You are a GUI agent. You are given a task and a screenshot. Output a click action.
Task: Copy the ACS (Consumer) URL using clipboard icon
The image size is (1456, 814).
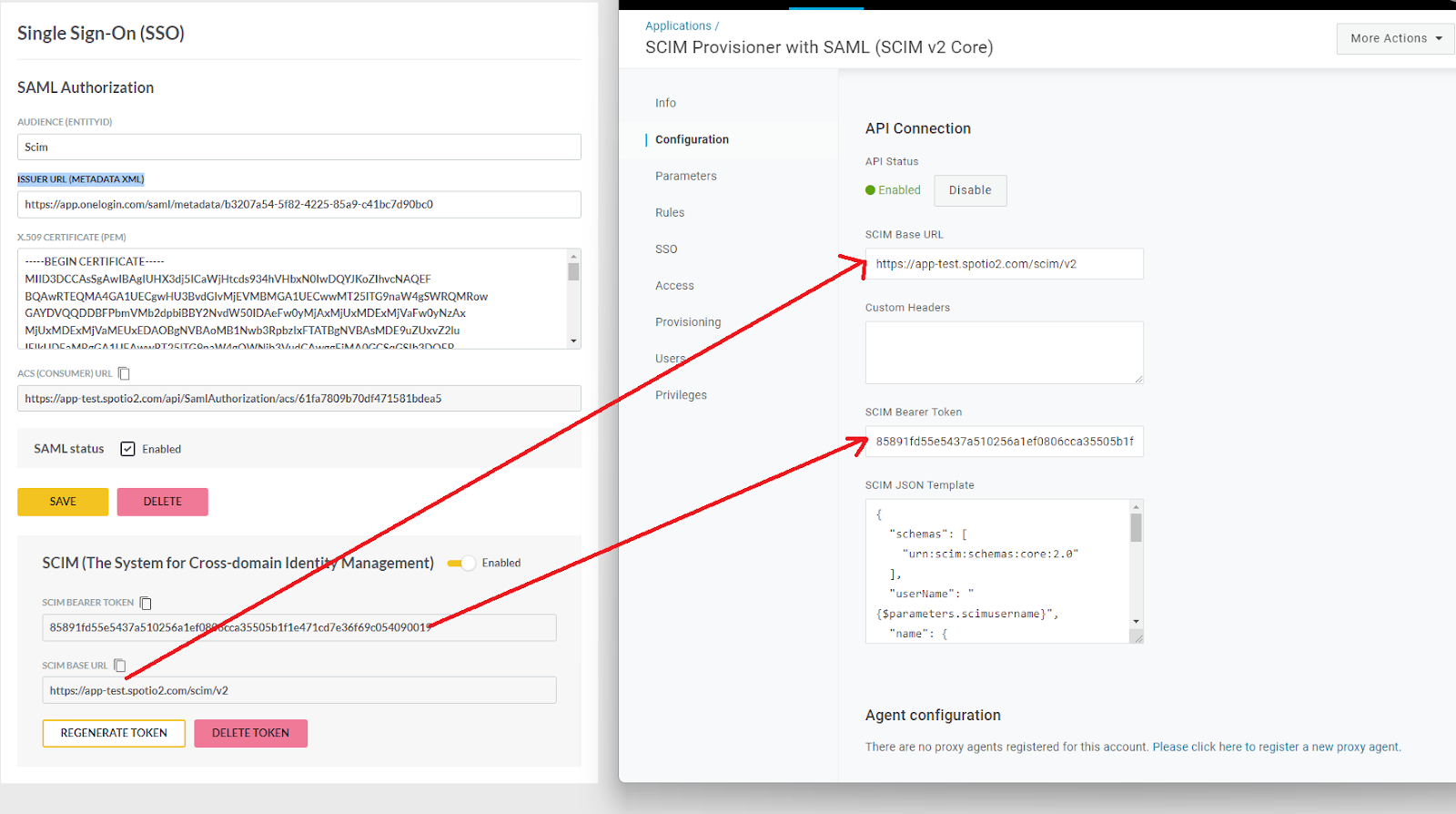[125, 373]
